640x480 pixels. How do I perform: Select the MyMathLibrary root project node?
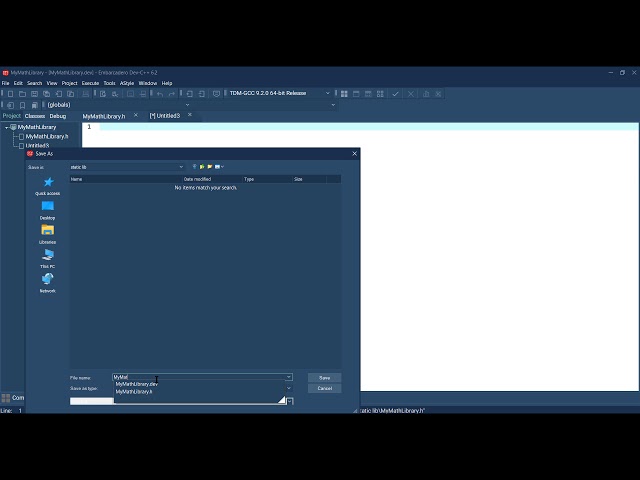pyautogui.click(x=37, y=127)
